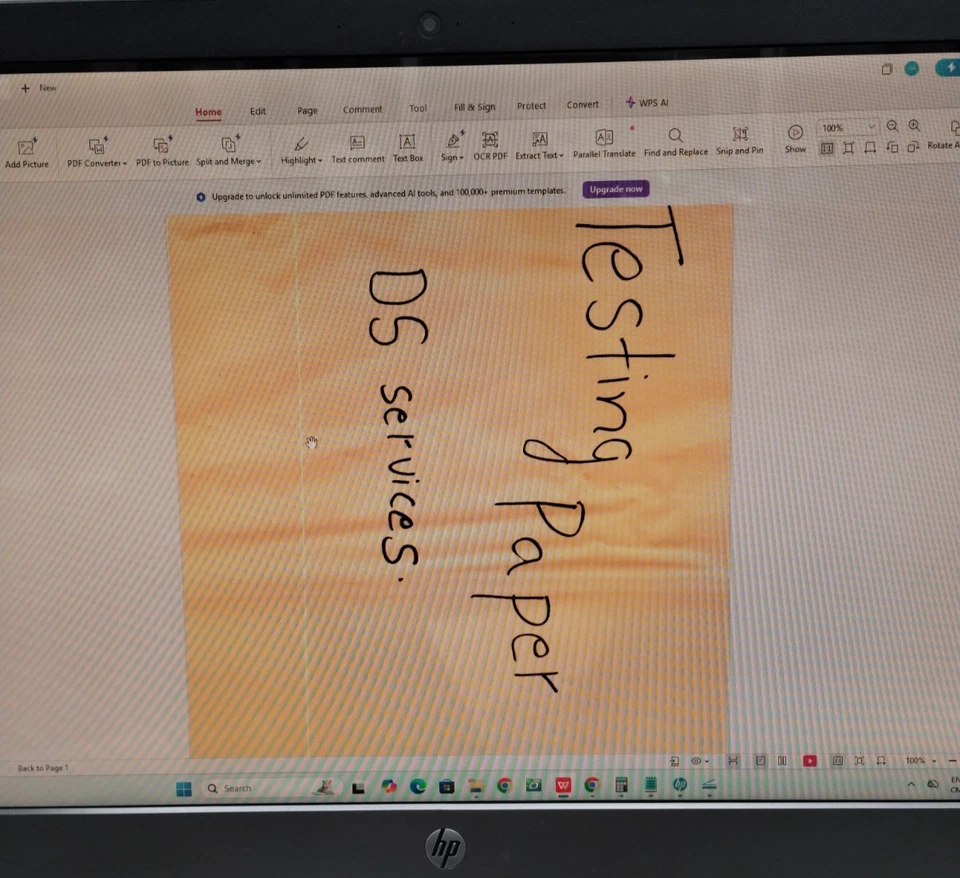Click the Upgrade now button

point(616,189)
